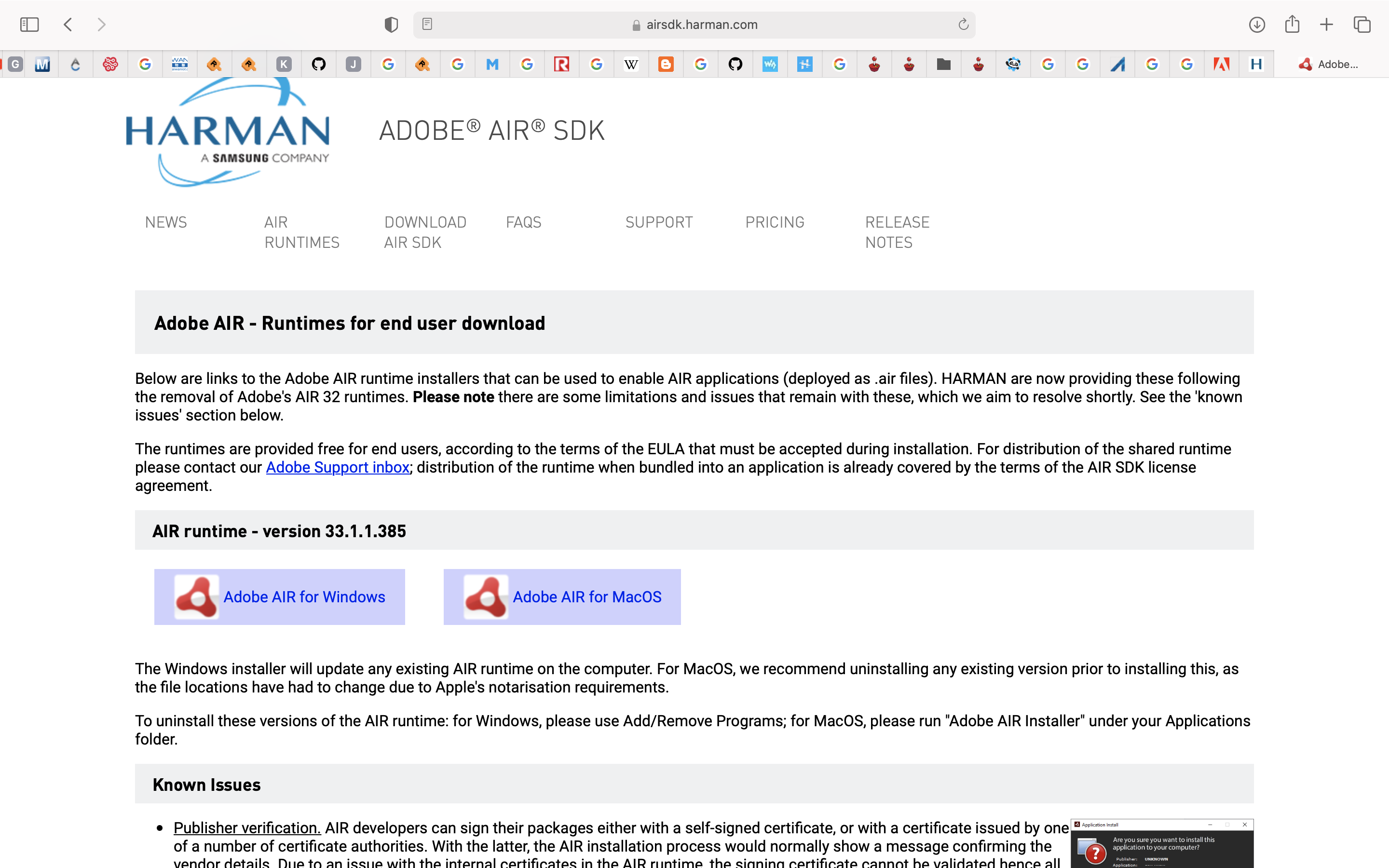Download Adobe AIR for MacOS
The height and width of the screenshot is (868, 1389).
[562, 597]
